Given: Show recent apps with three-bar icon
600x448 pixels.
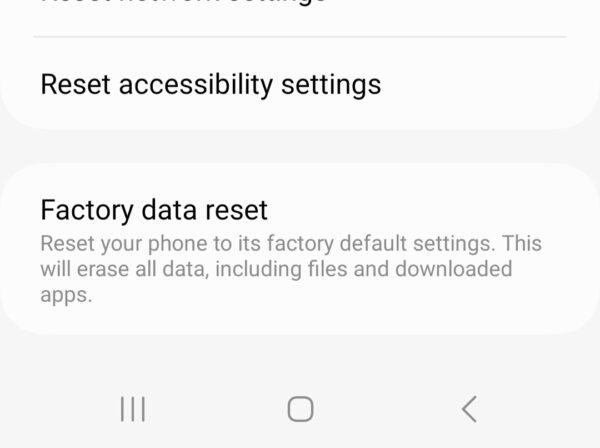Looking at the screenshot, I should pyautogui.click(x=132, y=408).
